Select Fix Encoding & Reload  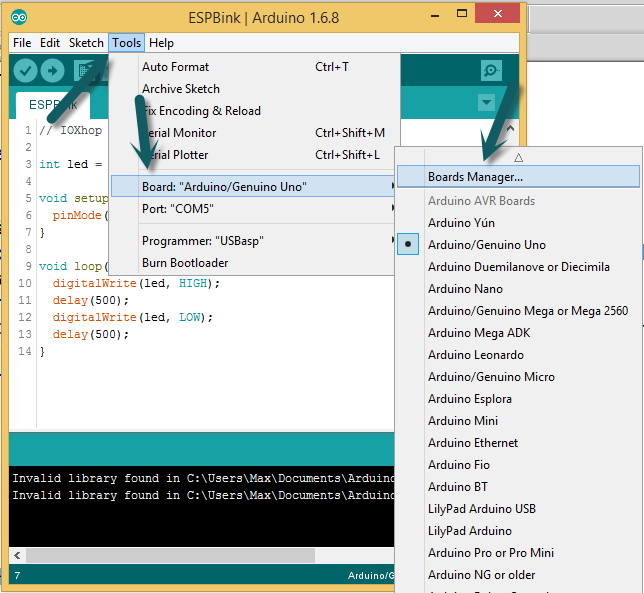coord(255,111)
